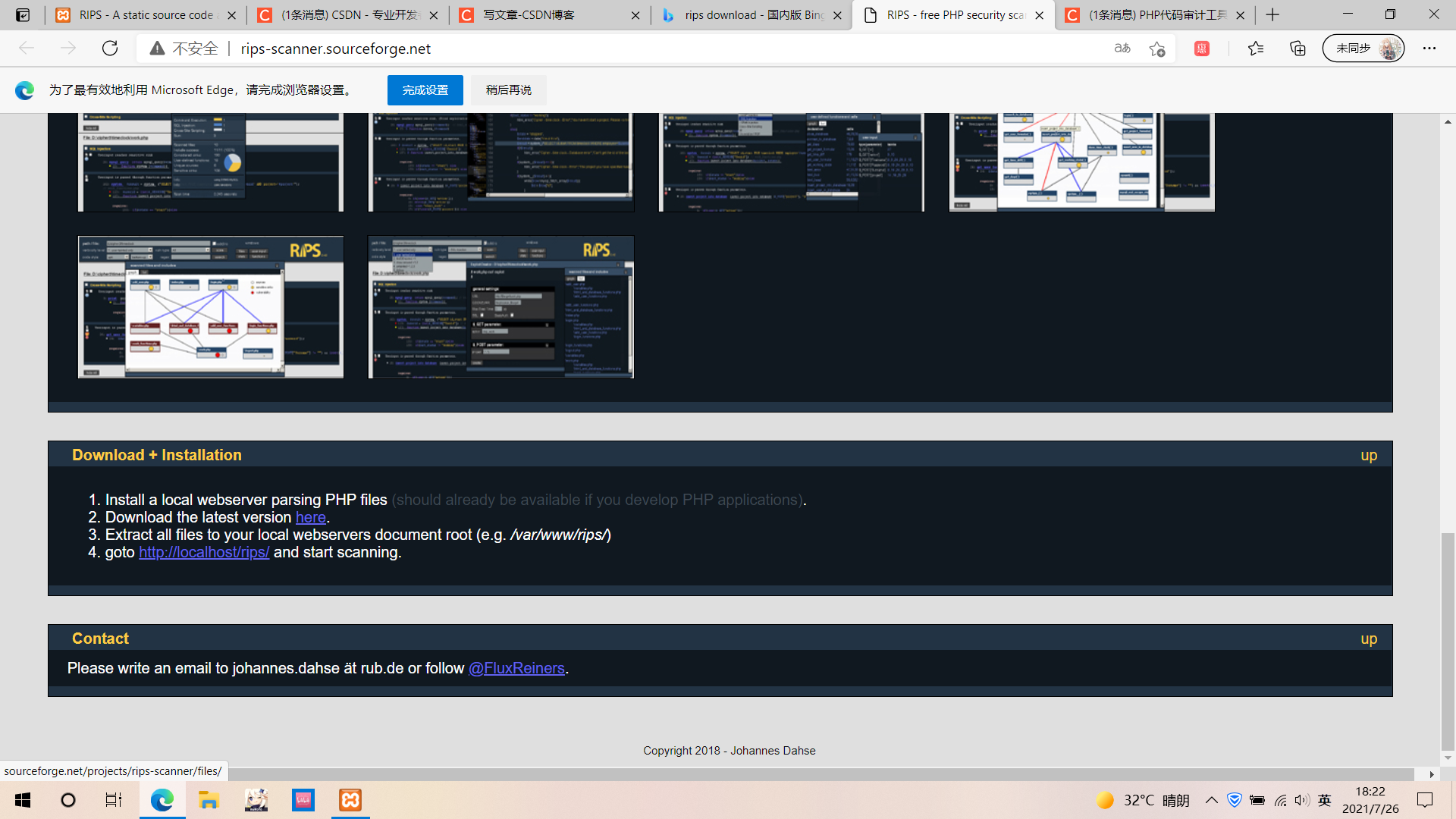Open Edge settings and more menu
Image resolution: width=1456 pixels, height=819 pixels.
coord(1429,49)
